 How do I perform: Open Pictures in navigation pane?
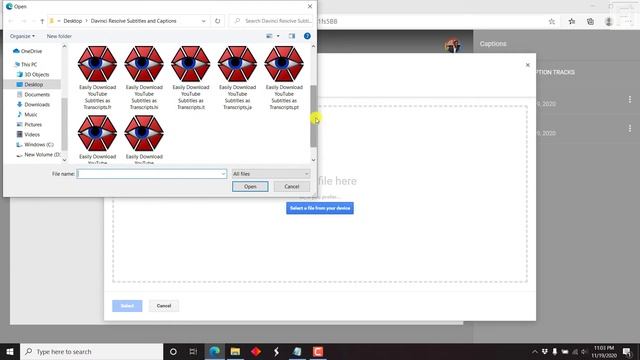click(x=33, y=124)
